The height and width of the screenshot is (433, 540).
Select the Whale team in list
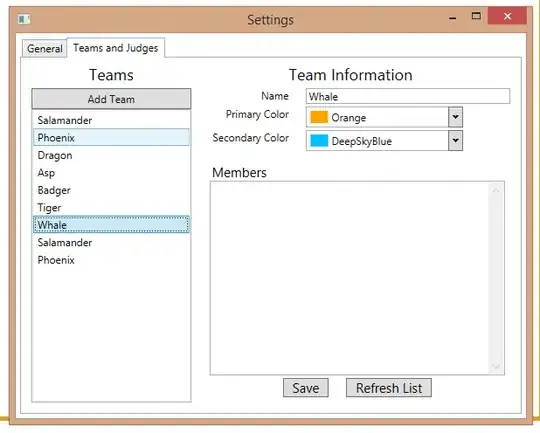[111, 225]
